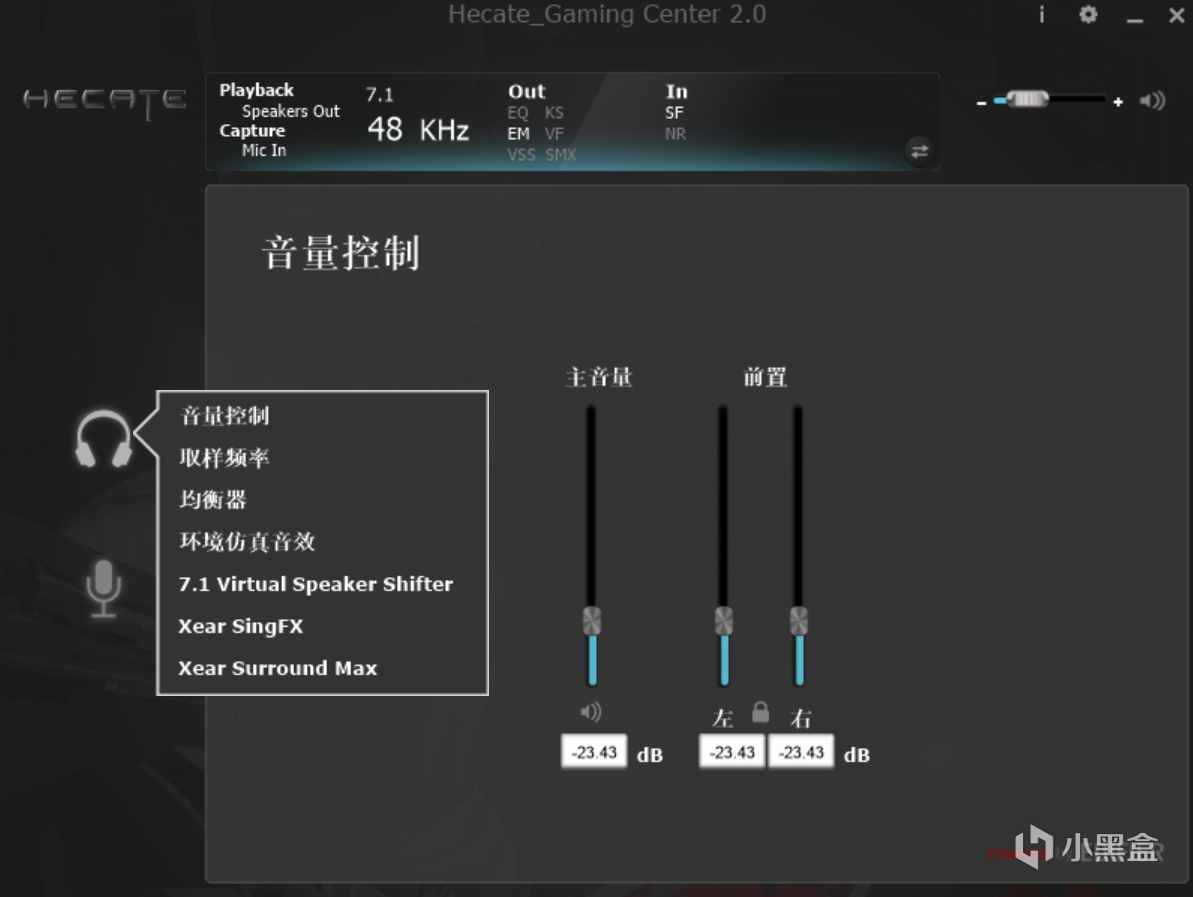
Task: Click the swap arrows button in status panel
Action: pyautogui.click(x=919, y=151)
